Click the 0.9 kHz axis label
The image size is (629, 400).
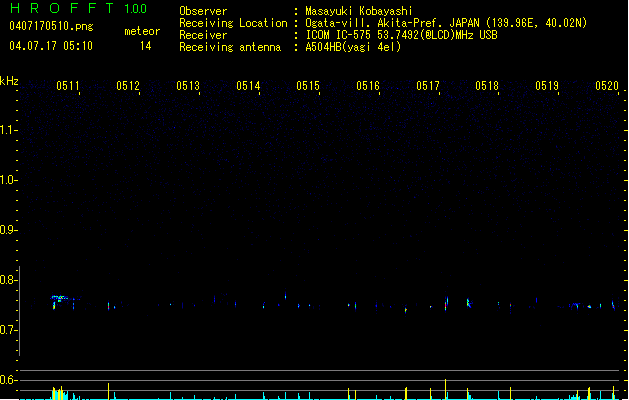(x=8, y=230)
